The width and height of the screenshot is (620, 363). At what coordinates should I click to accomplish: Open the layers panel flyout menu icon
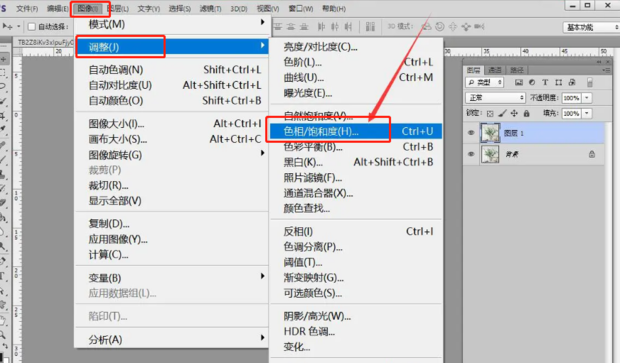click(607, 70)
